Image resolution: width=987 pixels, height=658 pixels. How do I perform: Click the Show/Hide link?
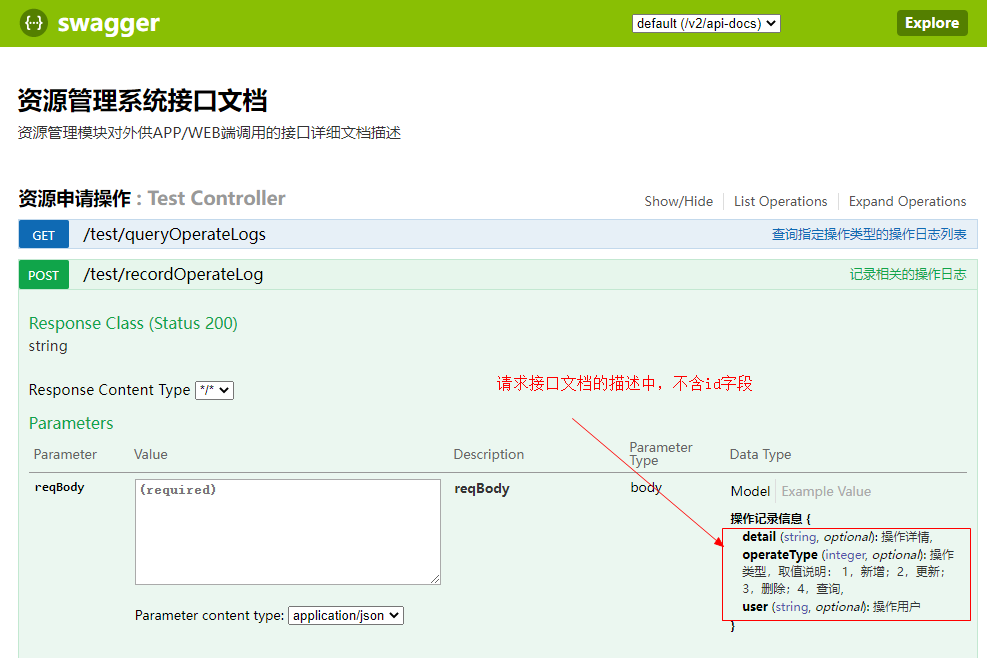(x=678, y=201)
